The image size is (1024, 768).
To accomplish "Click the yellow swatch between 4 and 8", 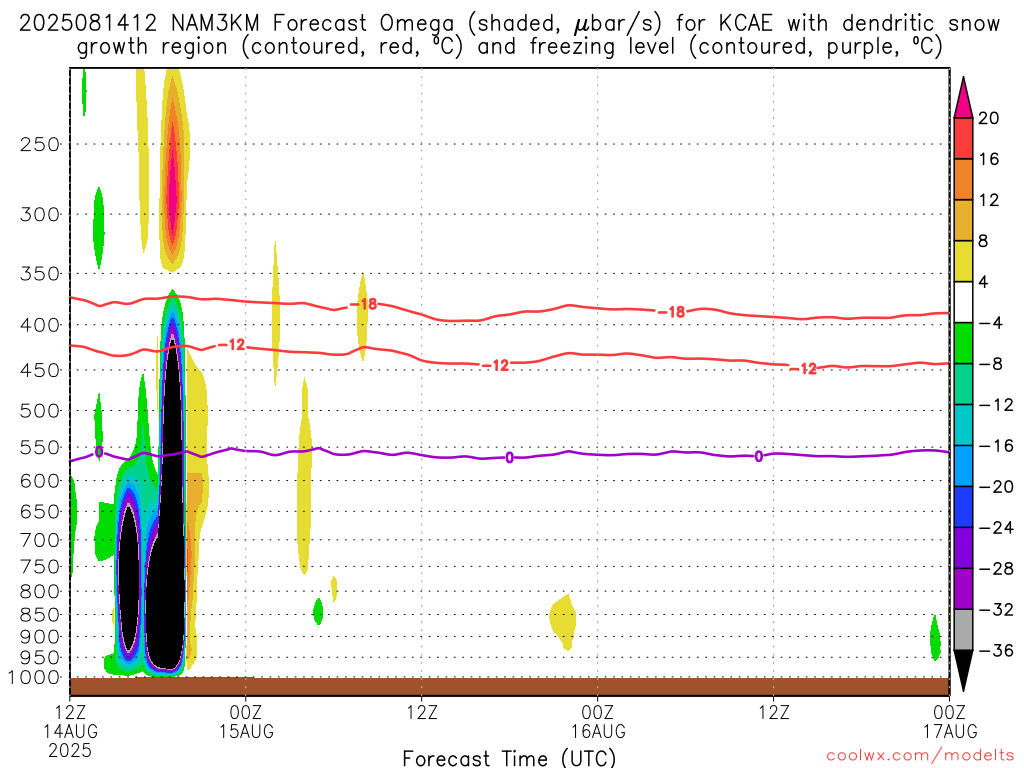I will click(963, 261).
